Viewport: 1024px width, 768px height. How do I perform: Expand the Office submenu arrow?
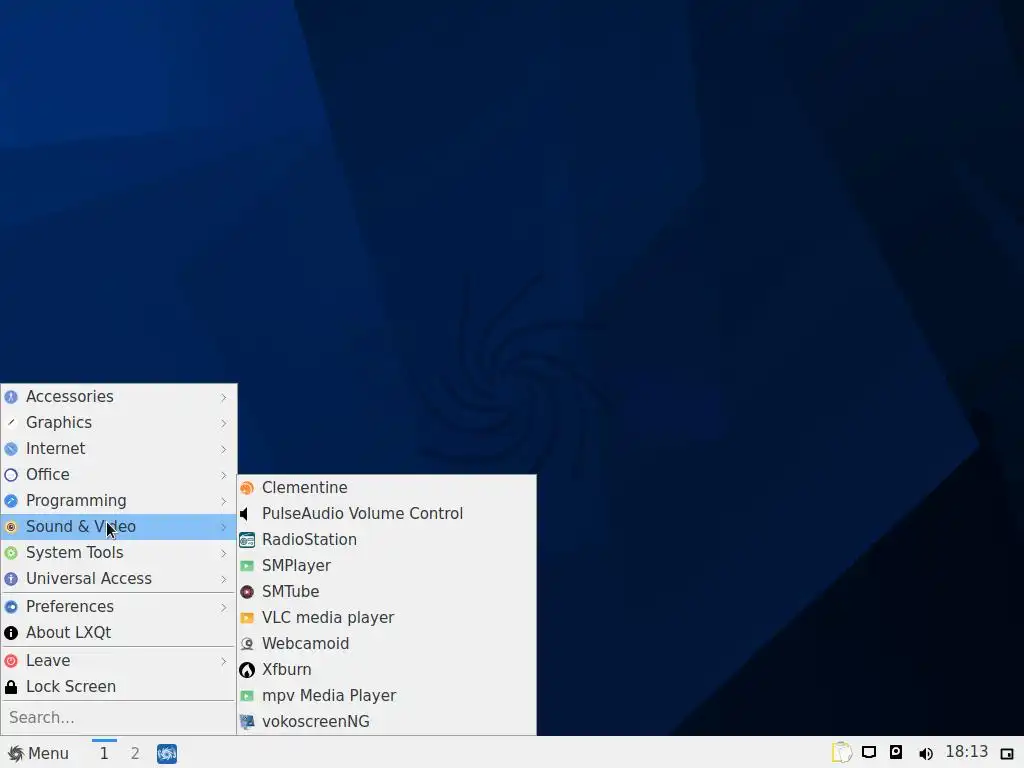(x=223, y=475)
